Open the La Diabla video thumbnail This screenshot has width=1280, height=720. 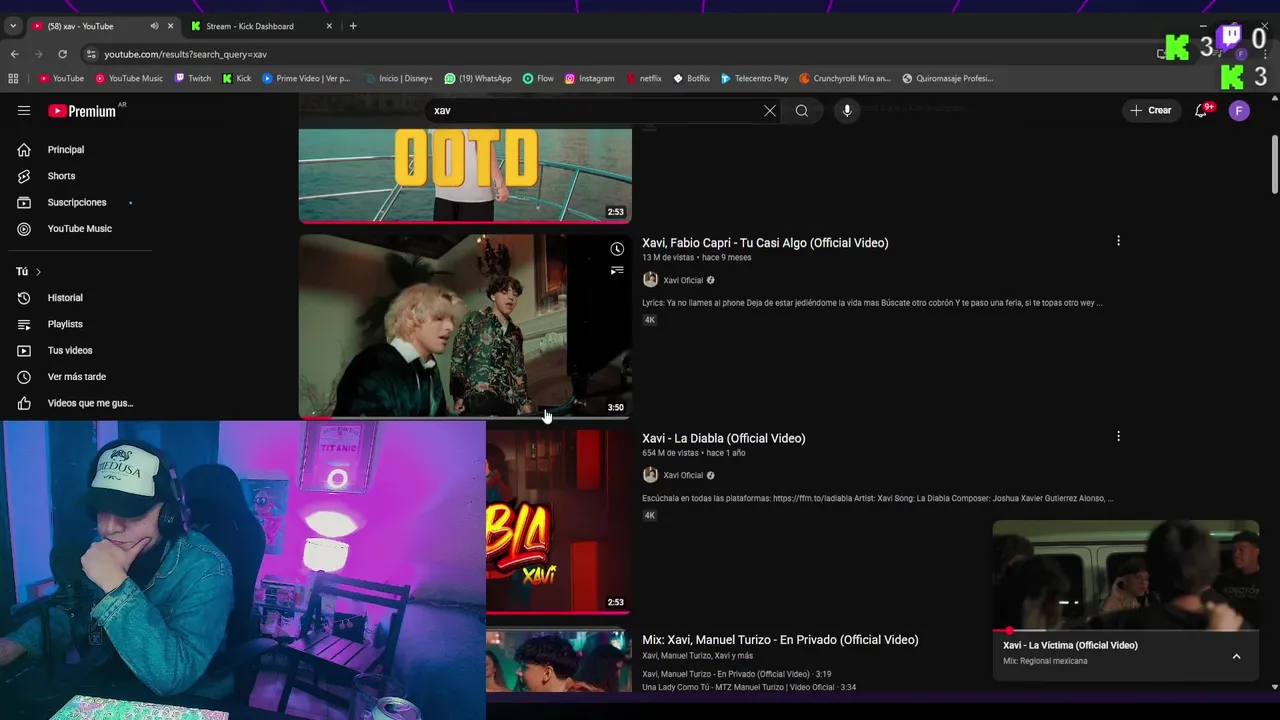click(558, 521)
